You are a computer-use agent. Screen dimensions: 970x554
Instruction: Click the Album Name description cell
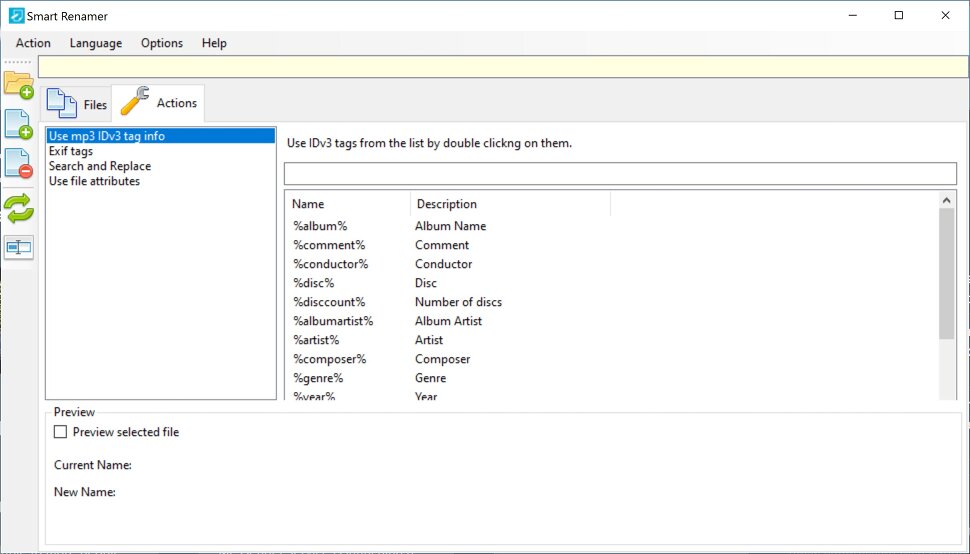pyautogui.click(x=450, y=226)
